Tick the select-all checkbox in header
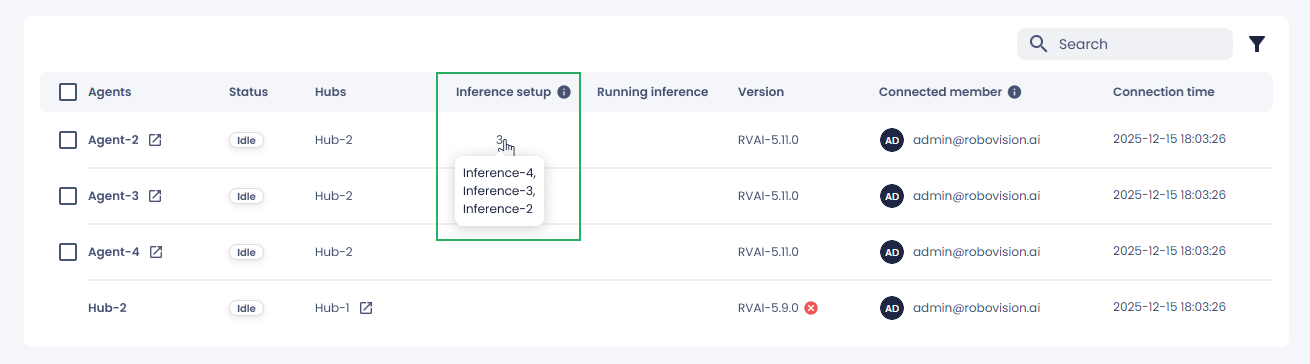The width and height of the screenshot is (1310, 364). click(68, 92)
